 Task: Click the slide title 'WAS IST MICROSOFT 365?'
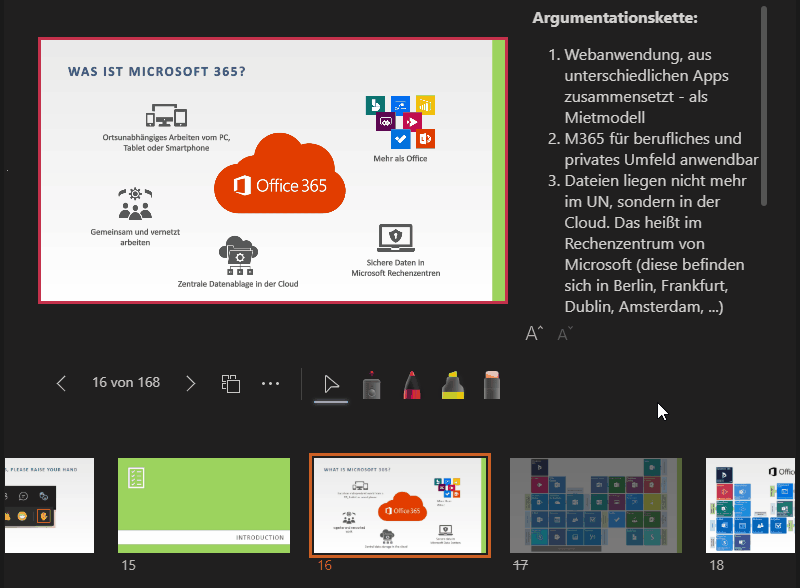point(157,71)
